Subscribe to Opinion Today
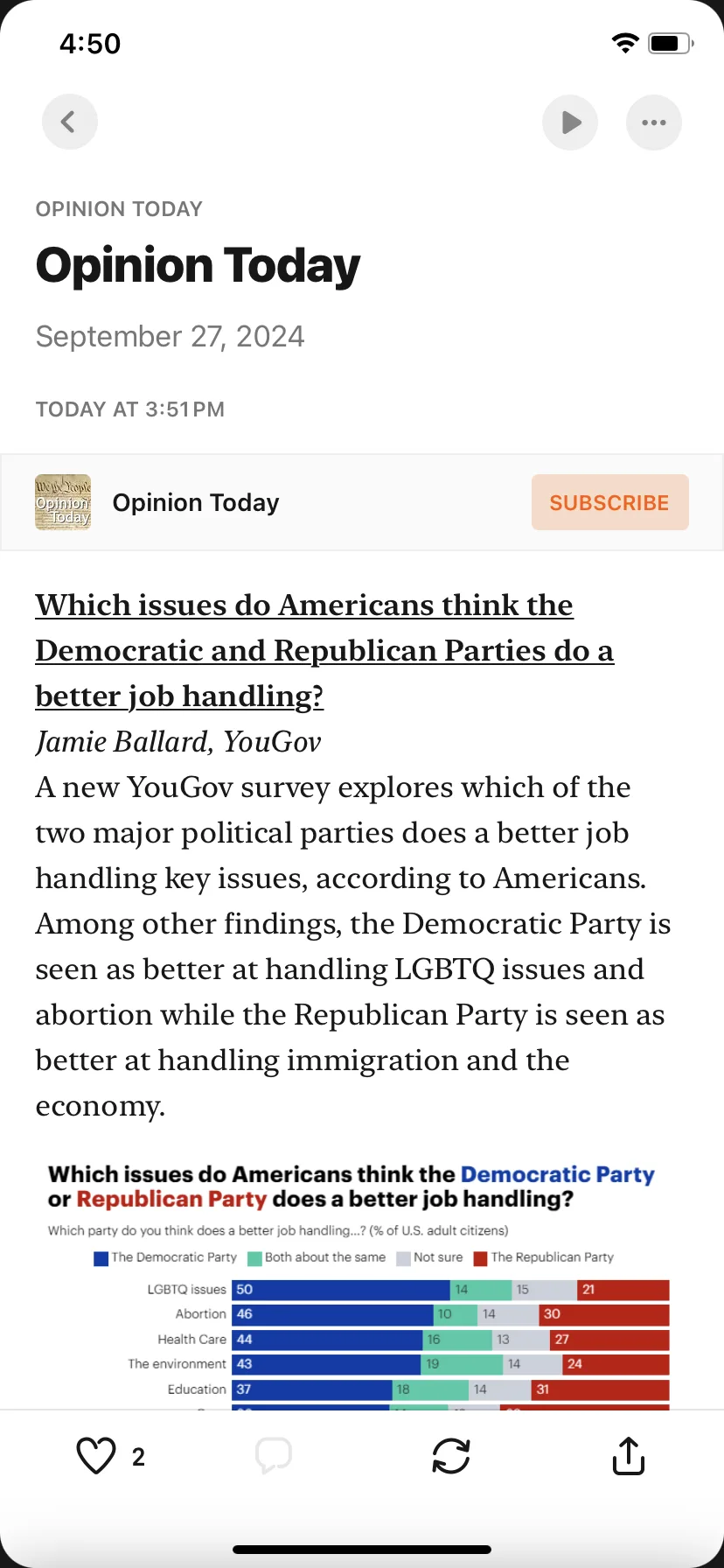The image size is (724, 1568). click(x=610, y=502)
